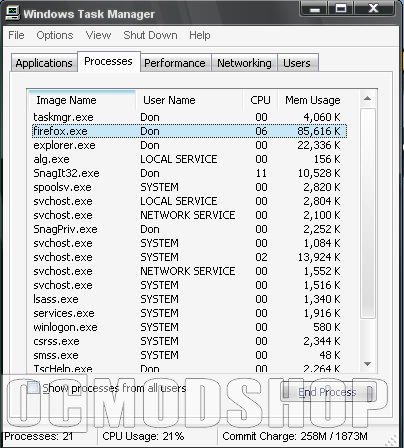Click the scrollbar up arrow
Image resolution: width=404 pixels, height=448 pixels.
point(367,98)
